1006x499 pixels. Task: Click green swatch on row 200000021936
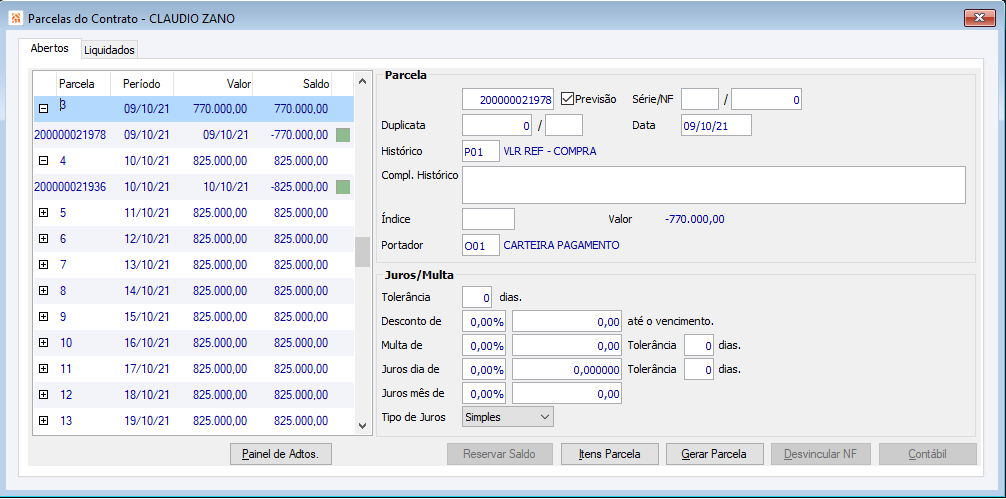(343, 187)
